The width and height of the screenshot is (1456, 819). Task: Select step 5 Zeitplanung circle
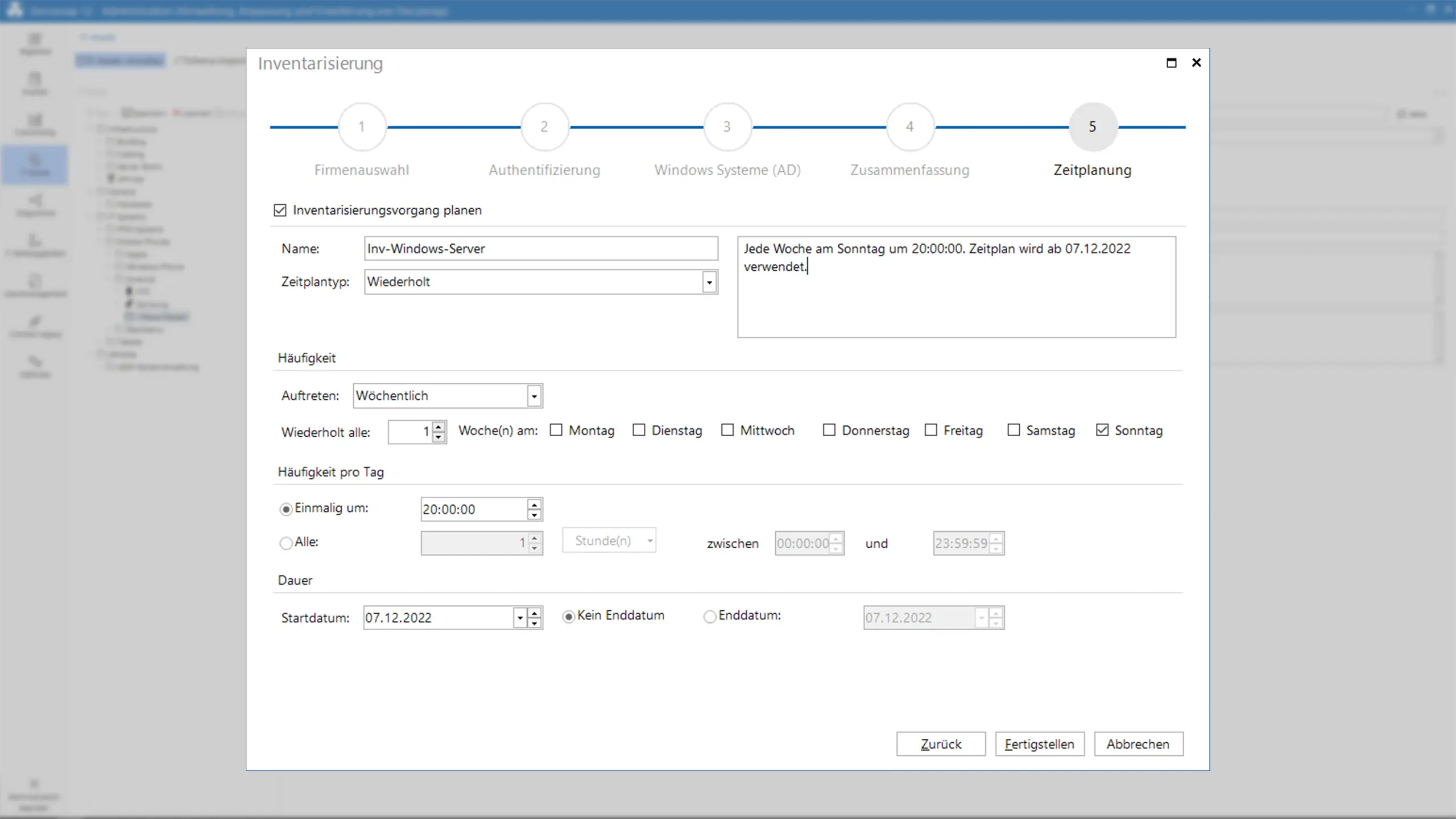(1093, 127)
